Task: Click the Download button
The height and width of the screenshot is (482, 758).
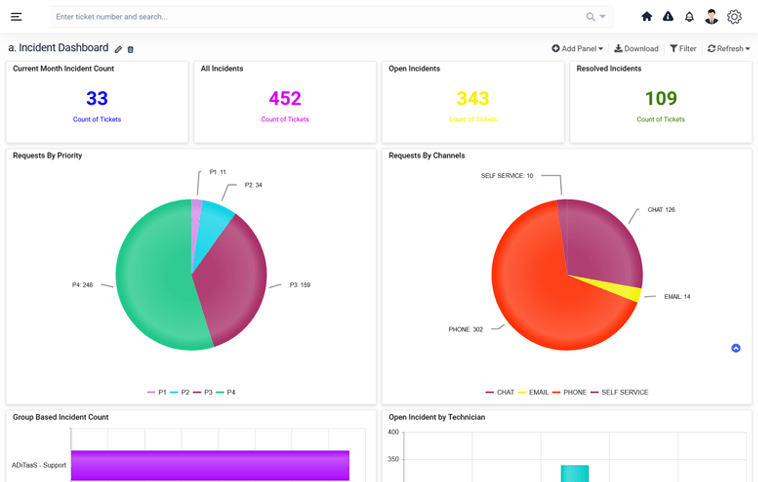Action: point(636,48)
